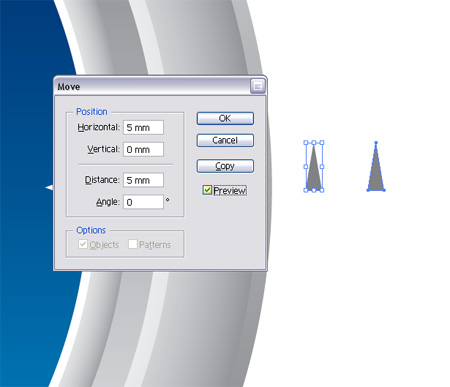Image resolution: width=450 pixels, height=387 pixels.
Task: Click the Distance input field
Action: coord(143,180)
